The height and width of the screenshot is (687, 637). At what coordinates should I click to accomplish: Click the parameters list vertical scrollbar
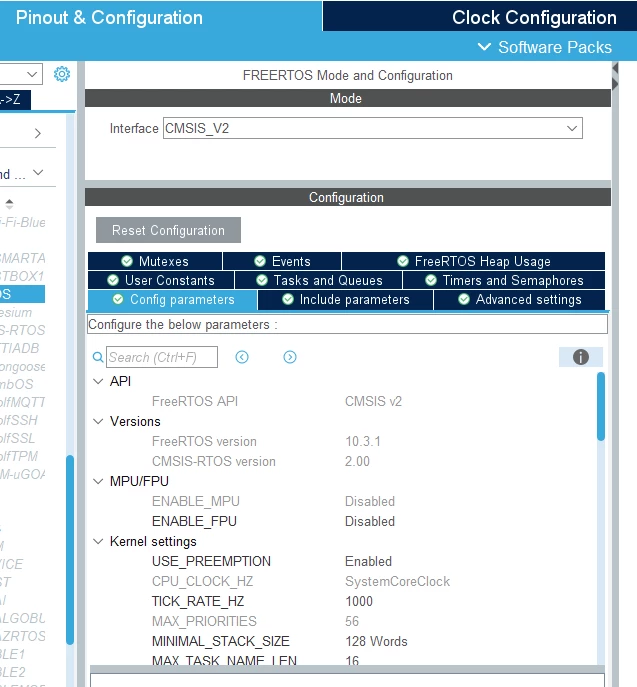click(x=601, y=406)
